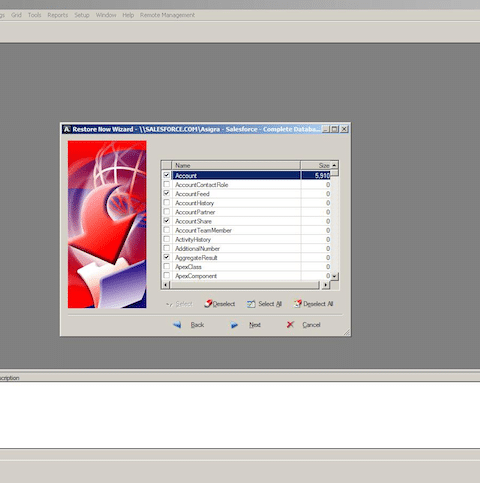
Task: Check the ActivityHistory checkbox
Action: 166,239
